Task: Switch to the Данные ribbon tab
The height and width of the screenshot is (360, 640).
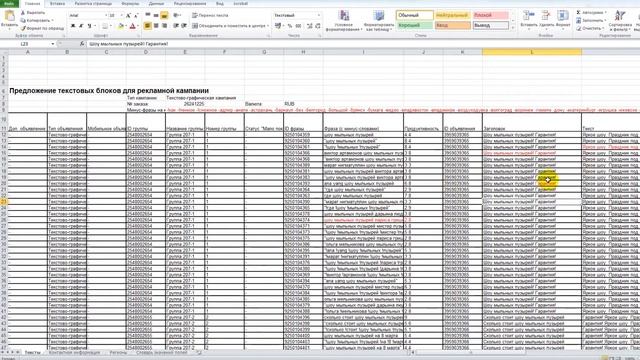Action: (x=156, y=3)
